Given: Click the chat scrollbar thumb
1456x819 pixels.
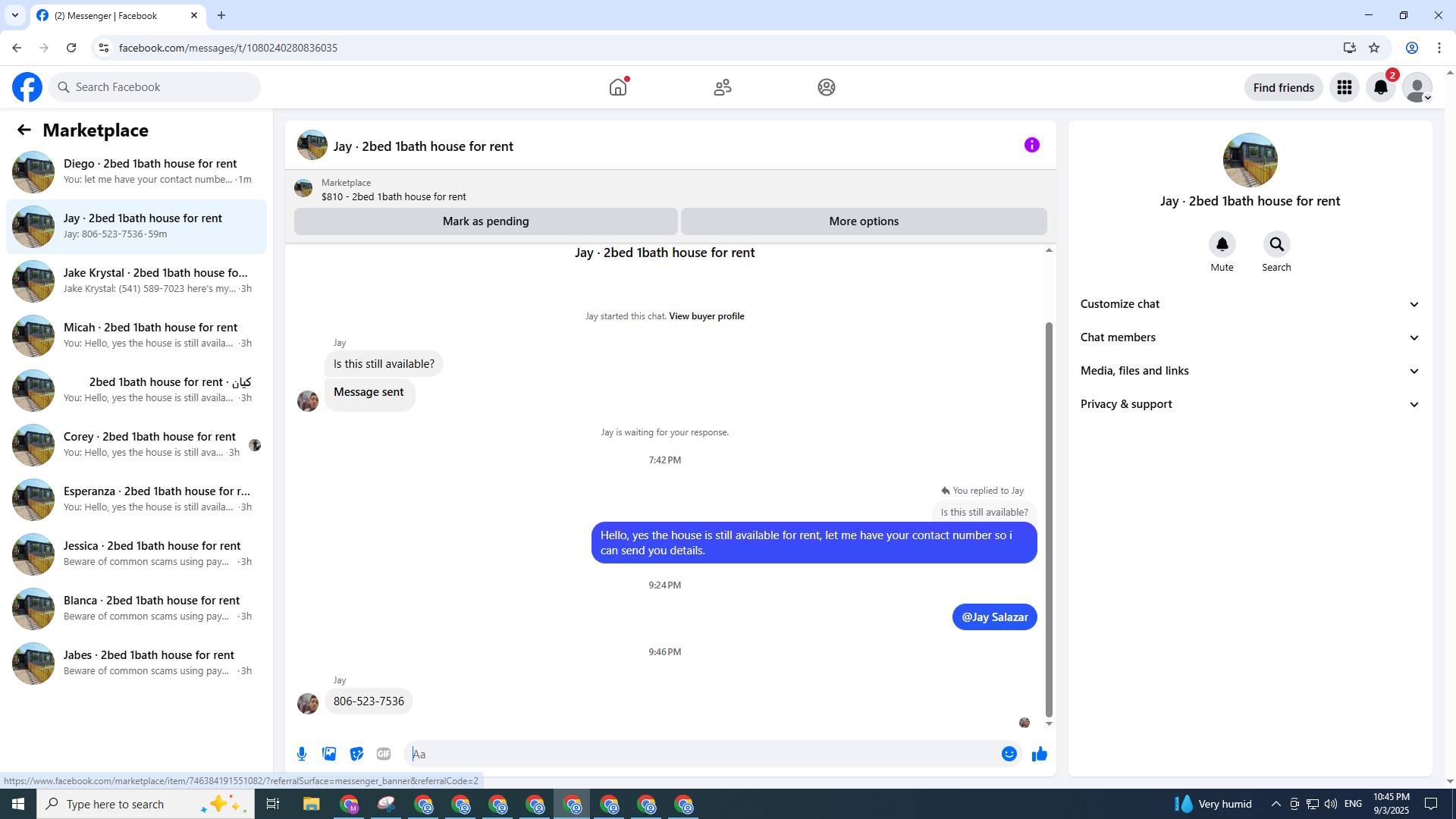Looking at the screenshot, I should [1049, 519].
